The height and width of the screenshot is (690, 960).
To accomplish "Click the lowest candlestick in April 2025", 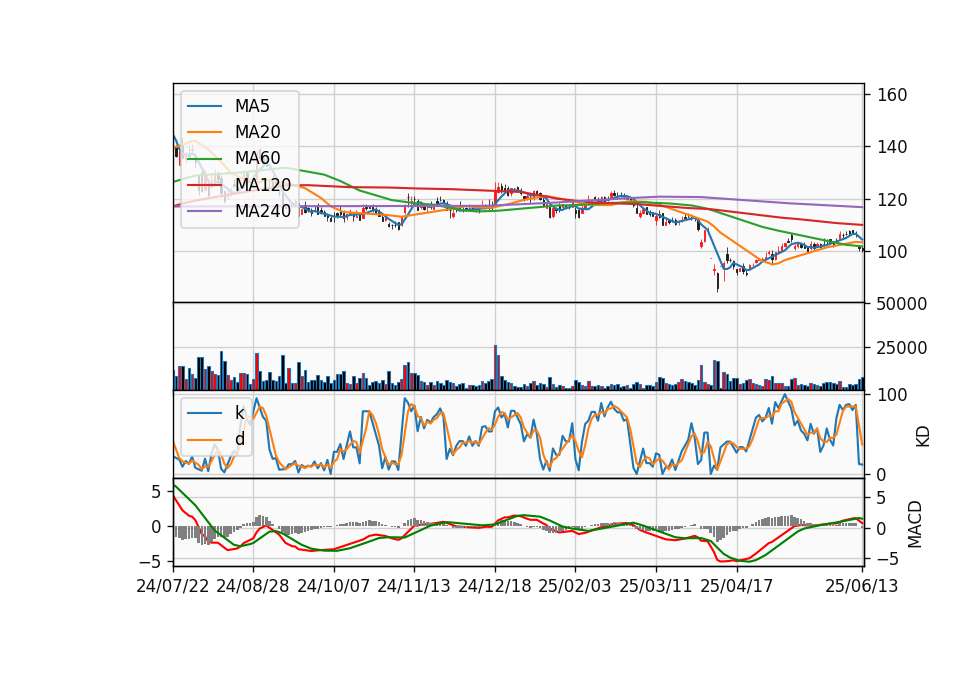I will click(x=718, y=282).
